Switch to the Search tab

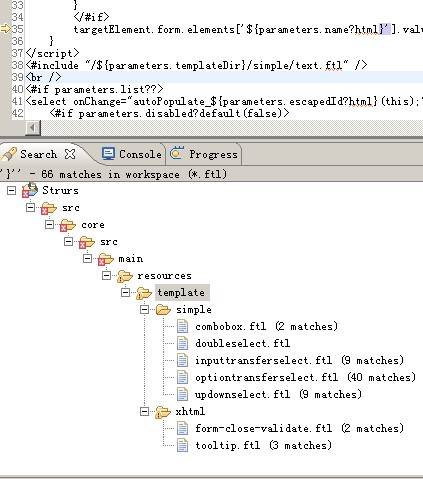coord(38,154)
